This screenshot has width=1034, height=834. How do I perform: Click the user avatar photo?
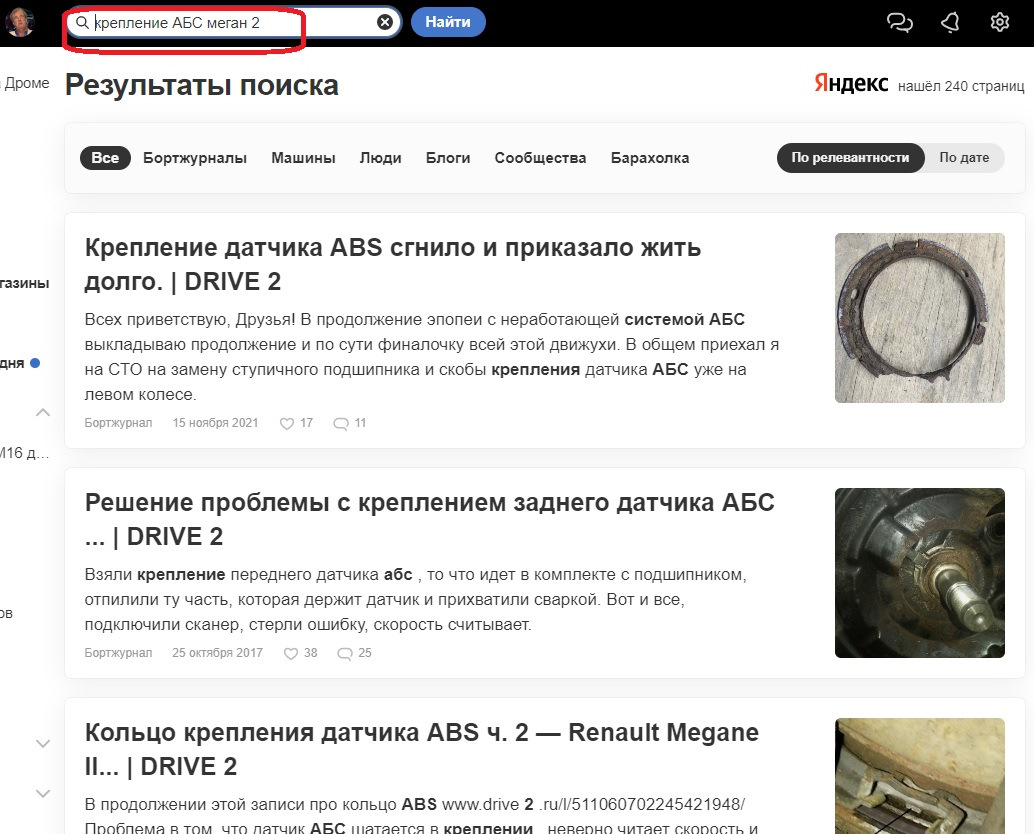point(21,20)
